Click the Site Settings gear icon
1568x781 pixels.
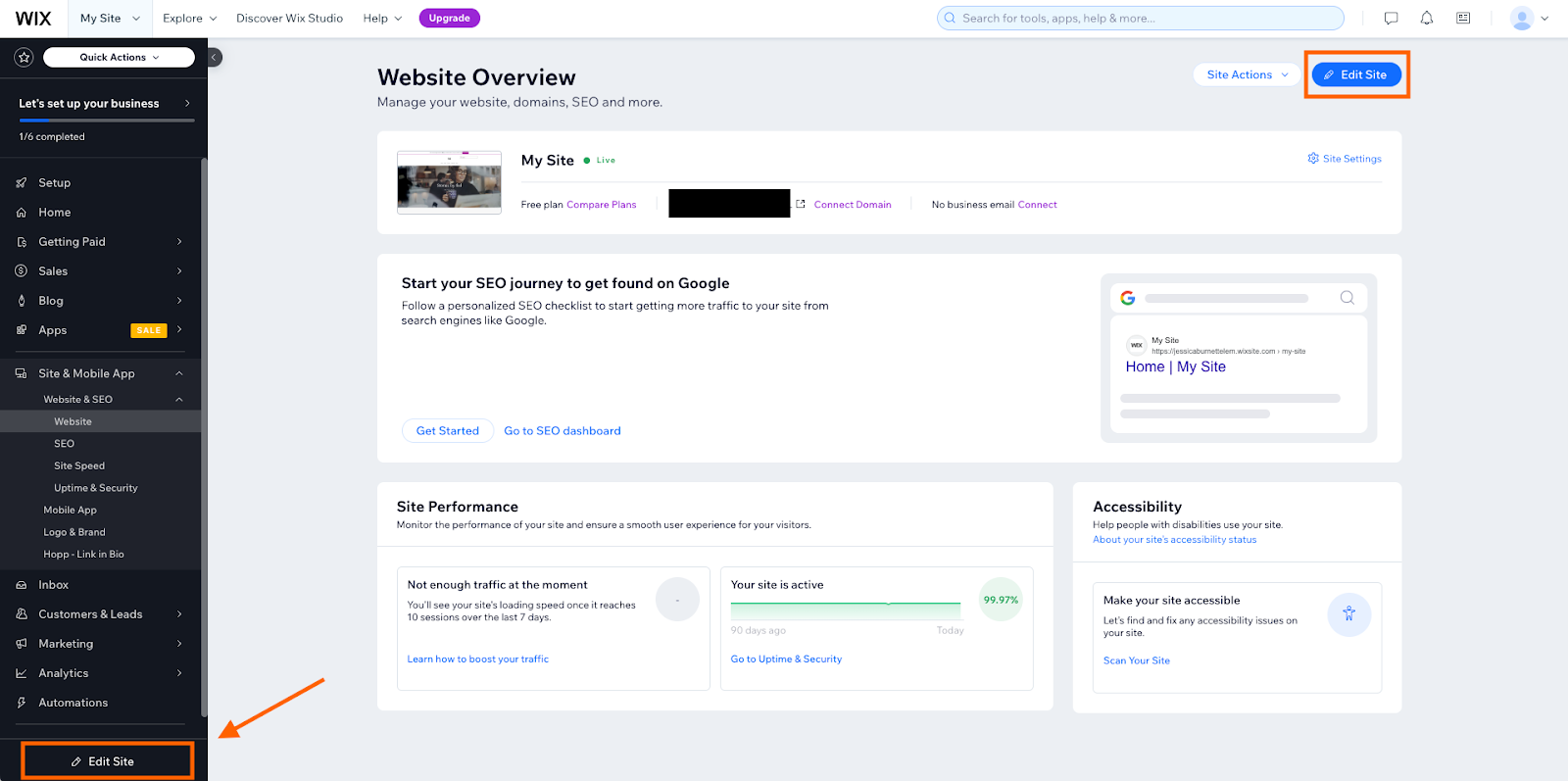click(x=1313, y=159)
